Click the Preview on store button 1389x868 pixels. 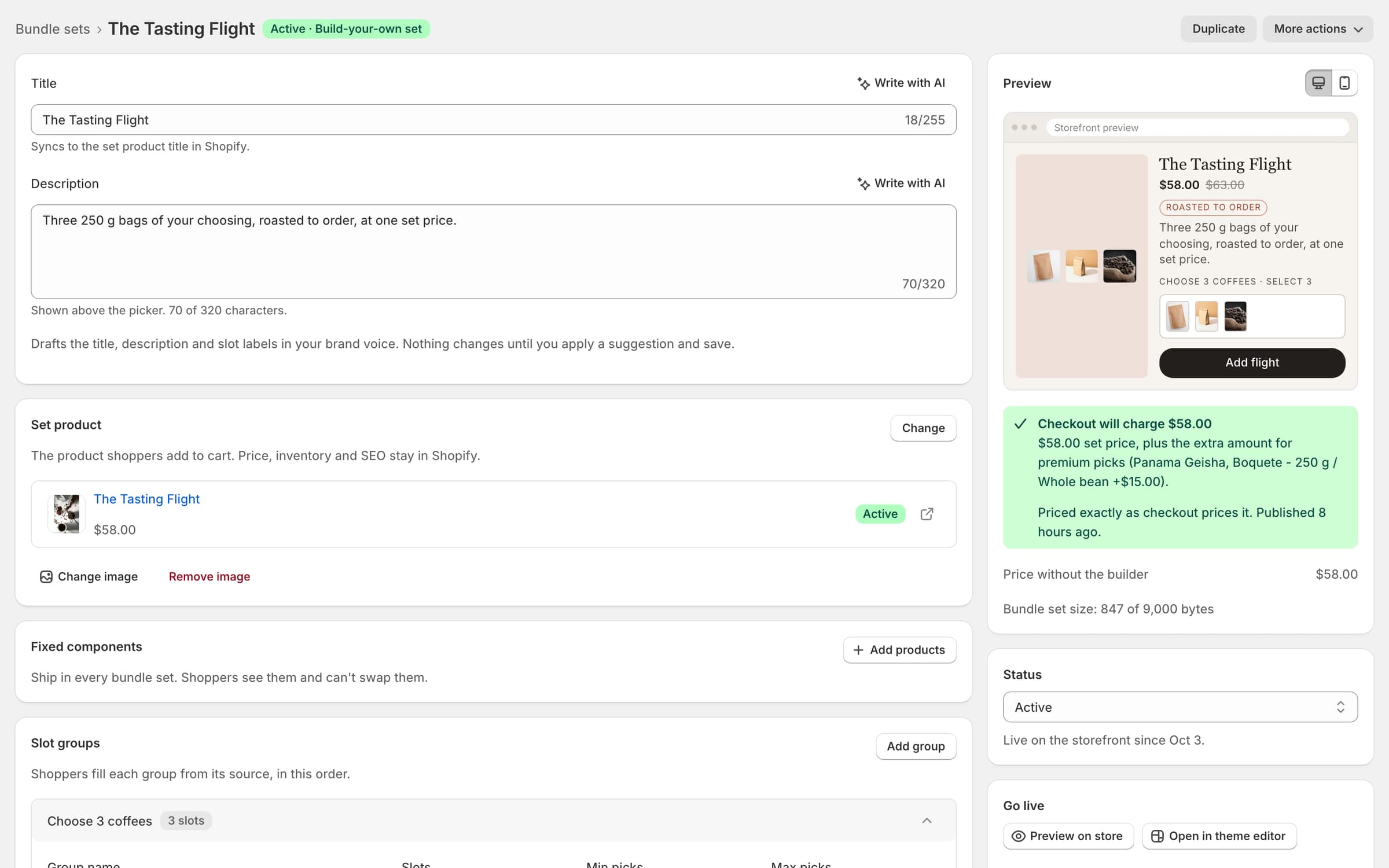pyautogui.click(x=1068, y=836)
